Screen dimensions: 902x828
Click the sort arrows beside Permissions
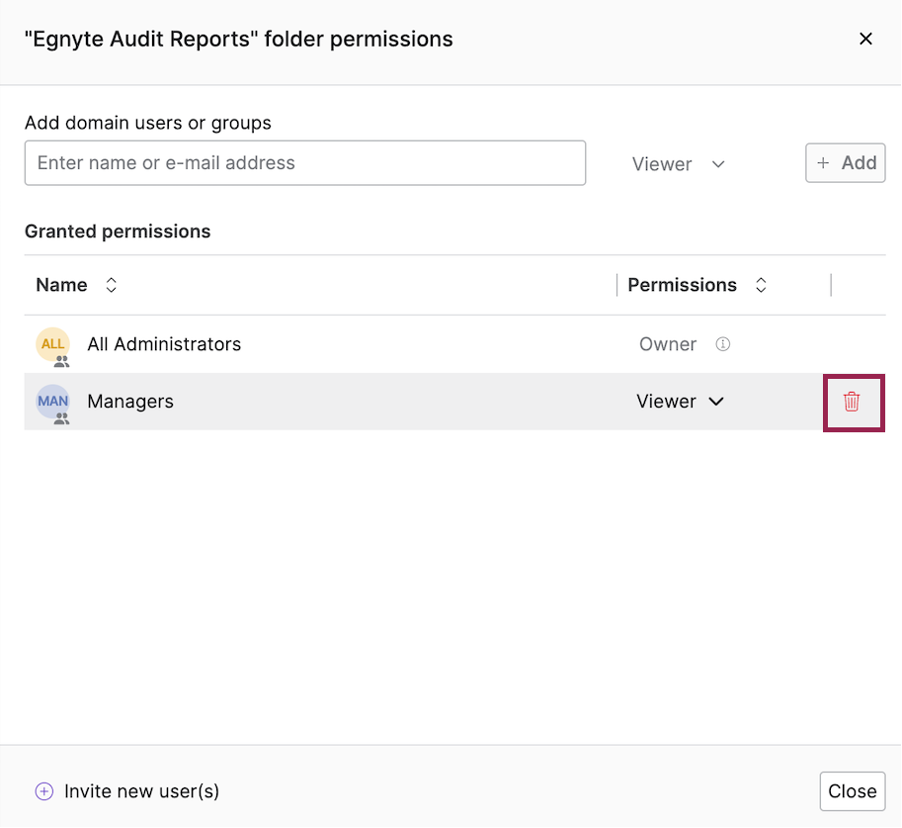(761, 285)
